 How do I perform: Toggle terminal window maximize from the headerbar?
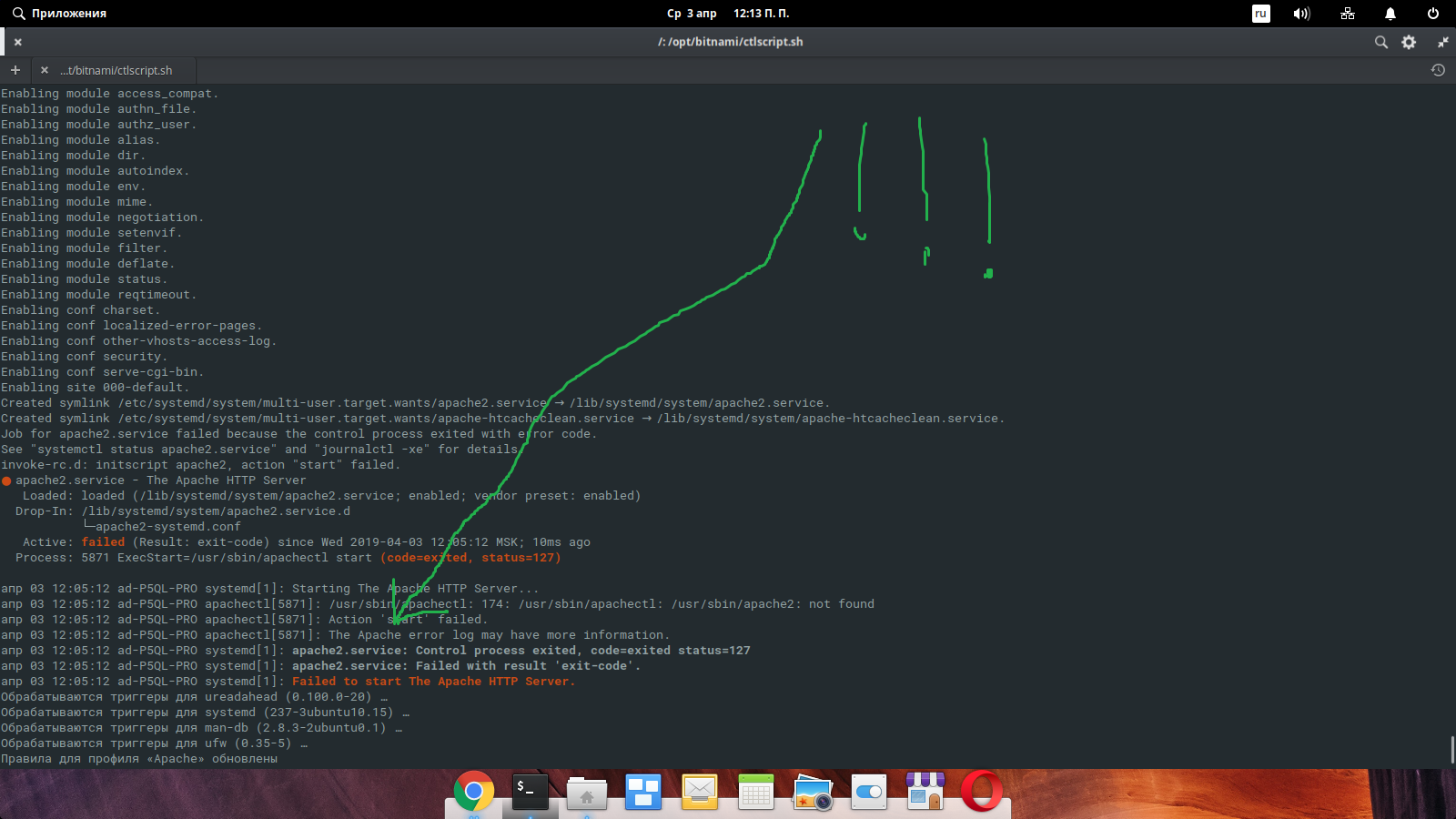coord(1442,42)
